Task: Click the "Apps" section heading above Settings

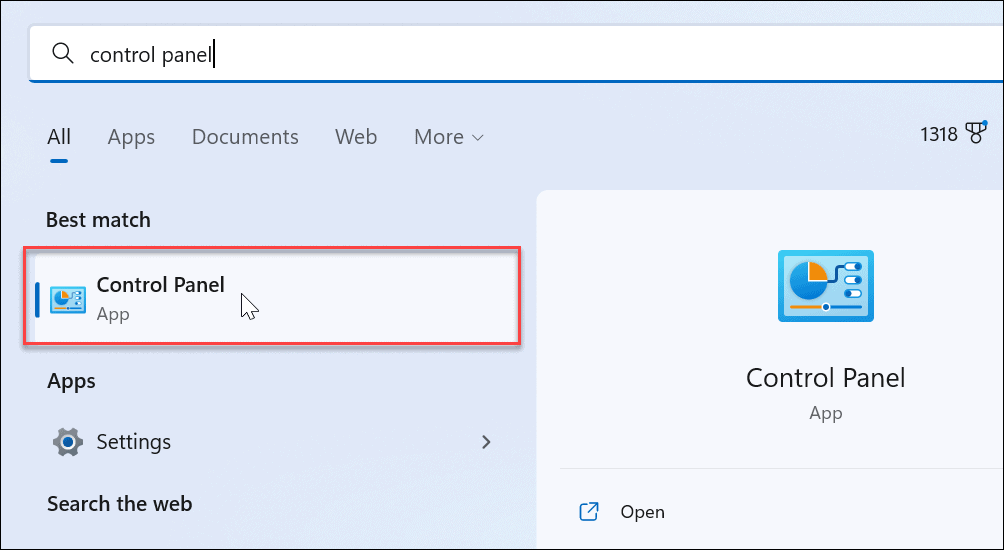Action: pyautogui.click(x=71, y=381)
